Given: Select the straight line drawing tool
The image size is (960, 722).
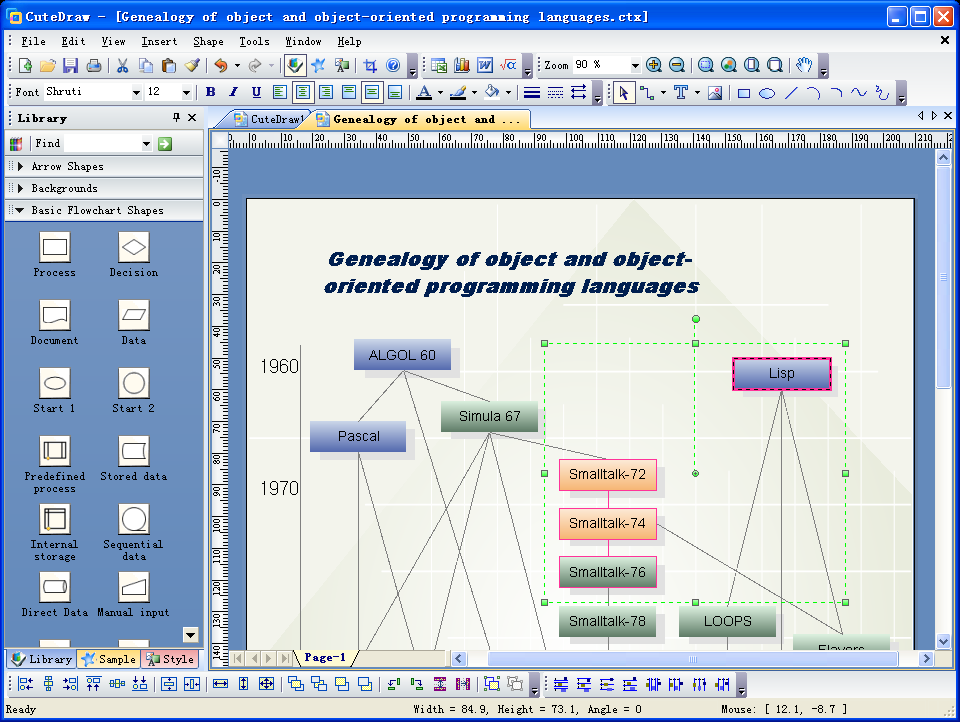Looking at the screenshot, I should pos(791,93).
